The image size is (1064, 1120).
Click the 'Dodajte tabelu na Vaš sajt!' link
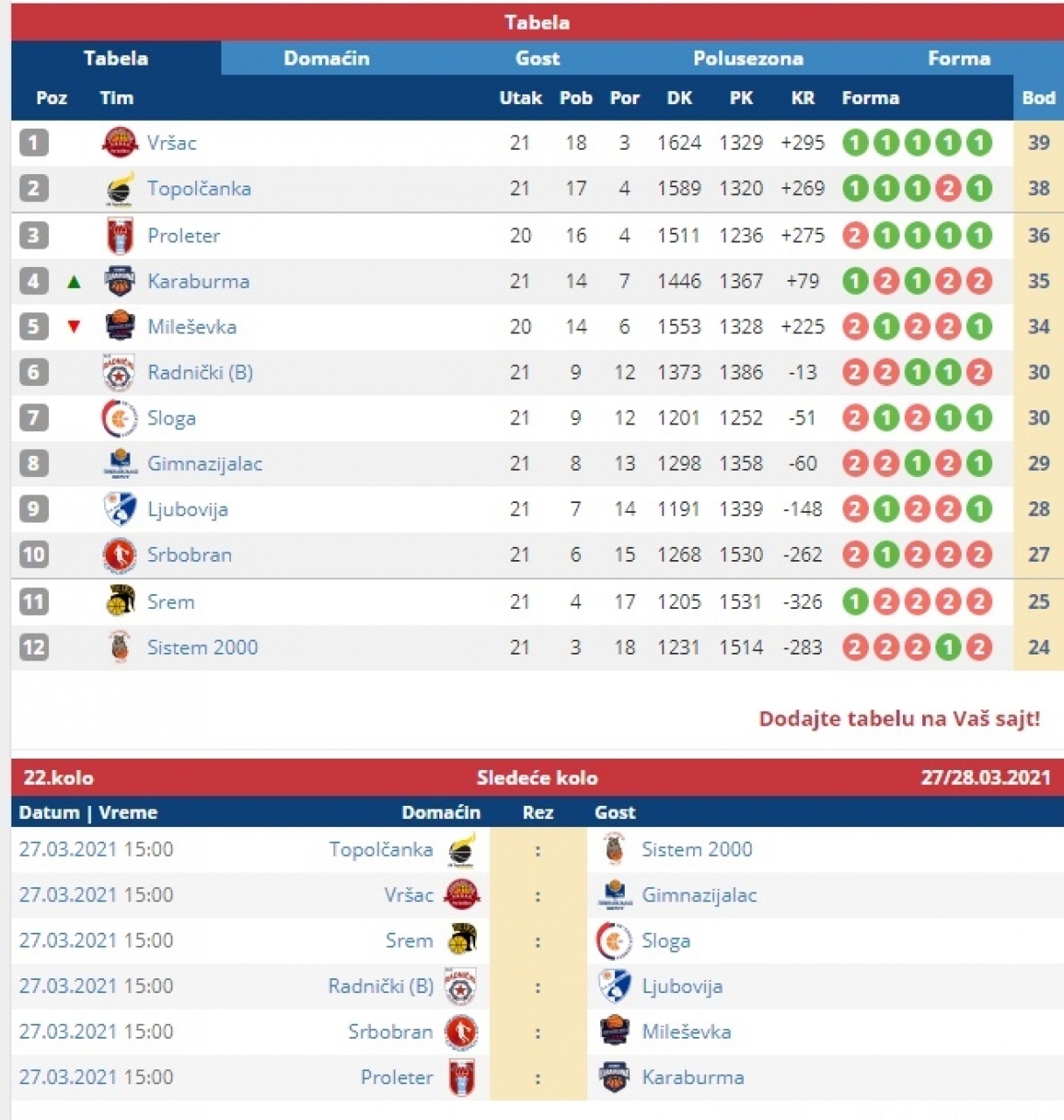pyautogui.click(x=899, y=719)
